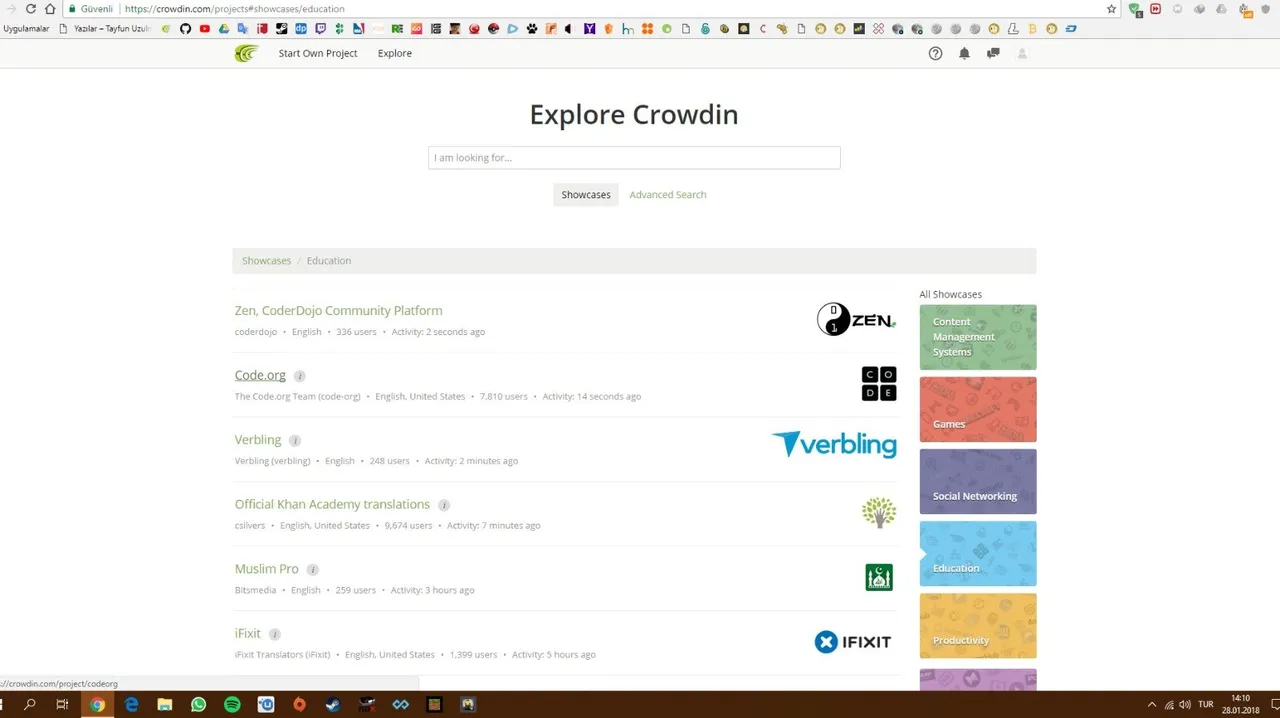Click the Muslim Pro green logo

879,577
